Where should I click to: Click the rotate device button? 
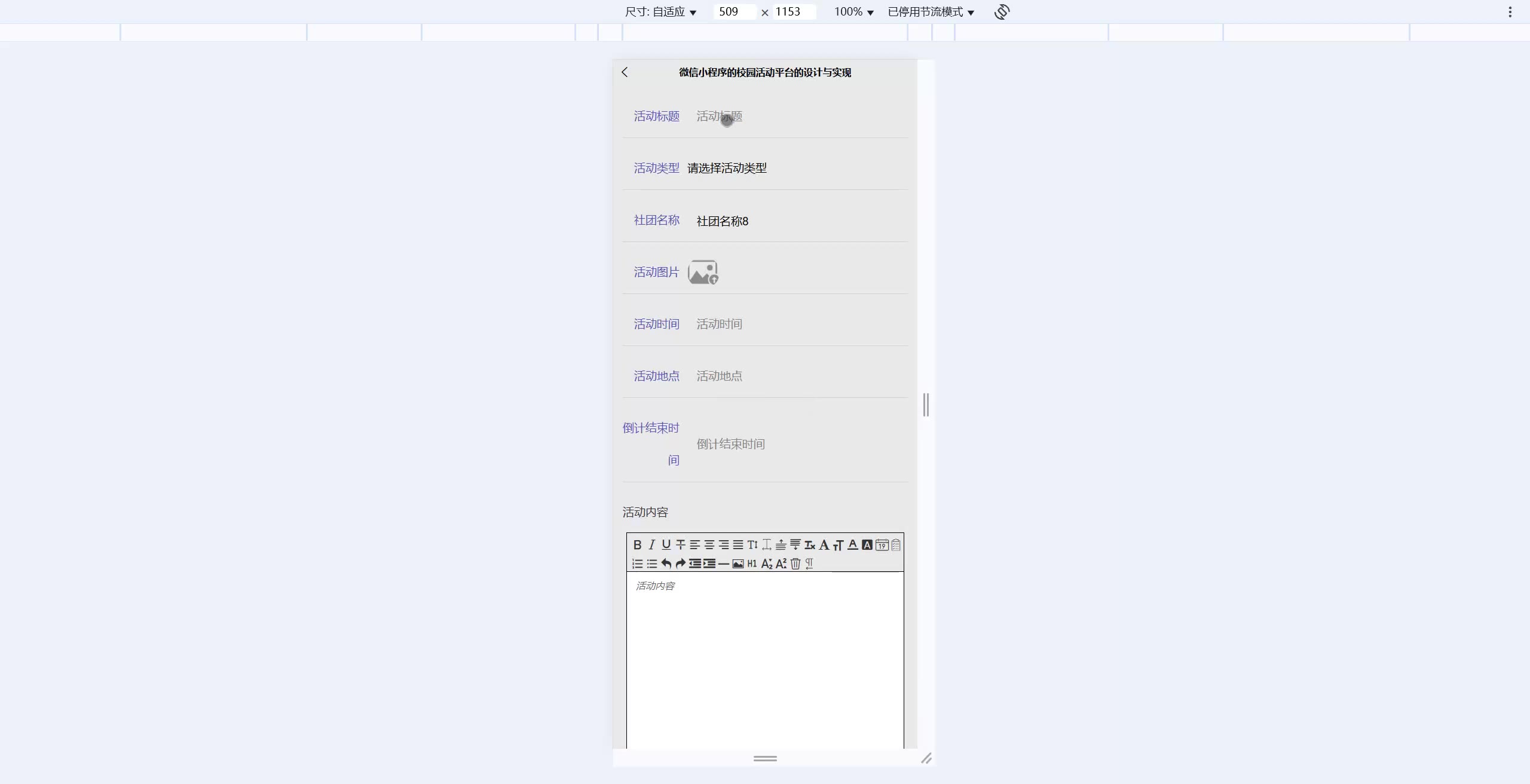coord(1002,12)
